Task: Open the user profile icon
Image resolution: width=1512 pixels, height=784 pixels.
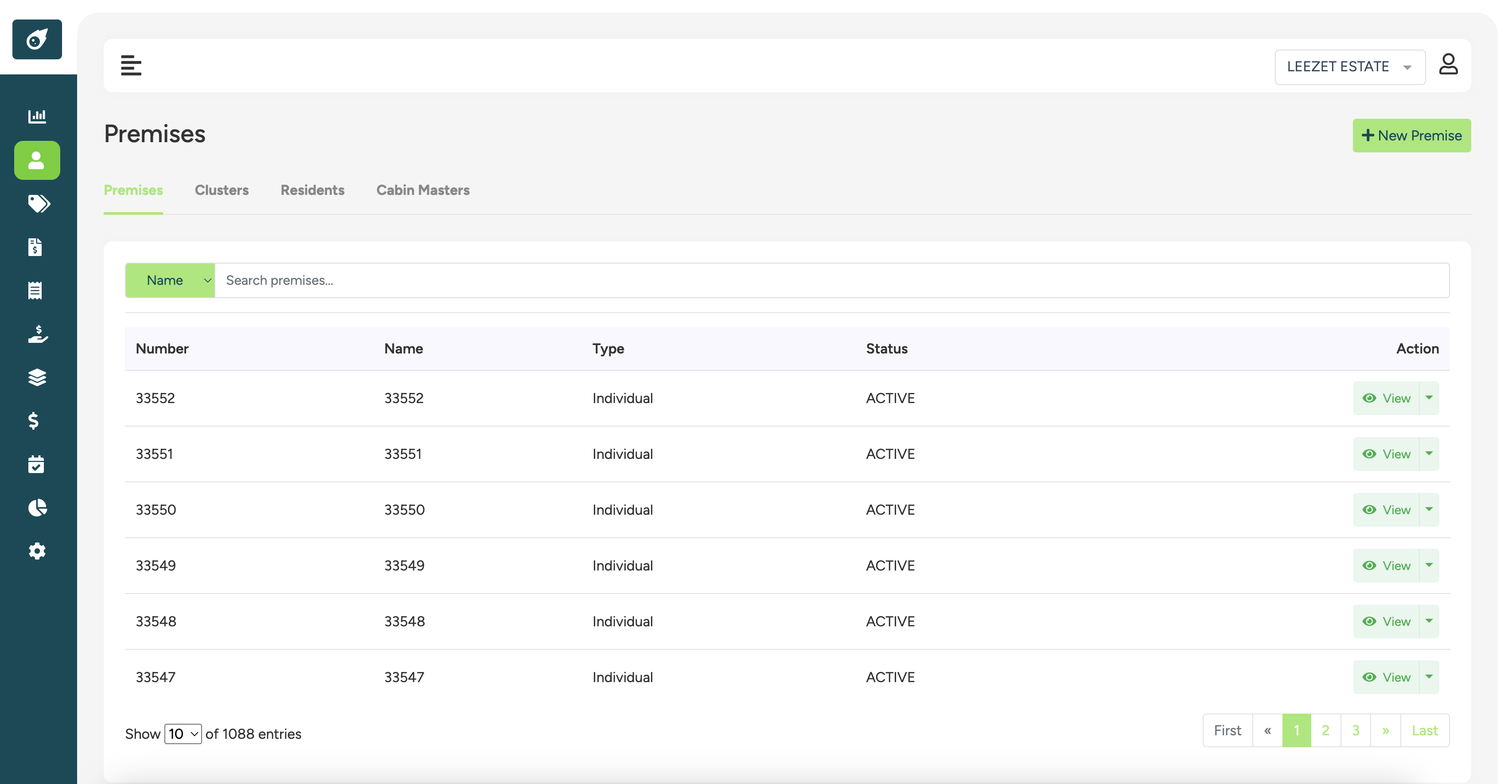Action: click(1448, 64)
